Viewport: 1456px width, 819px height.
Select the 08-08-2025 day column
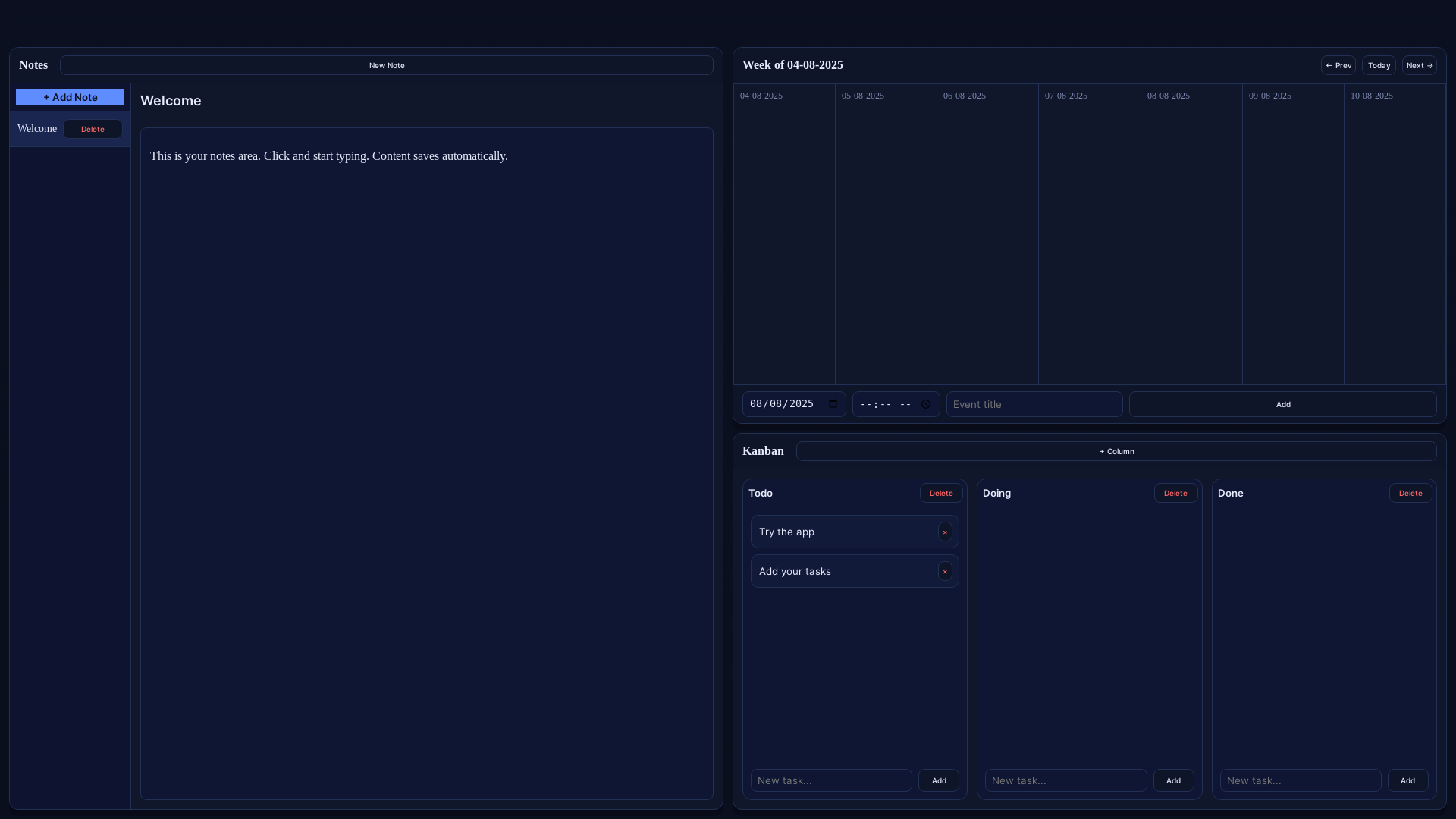tap(1191, 234)
